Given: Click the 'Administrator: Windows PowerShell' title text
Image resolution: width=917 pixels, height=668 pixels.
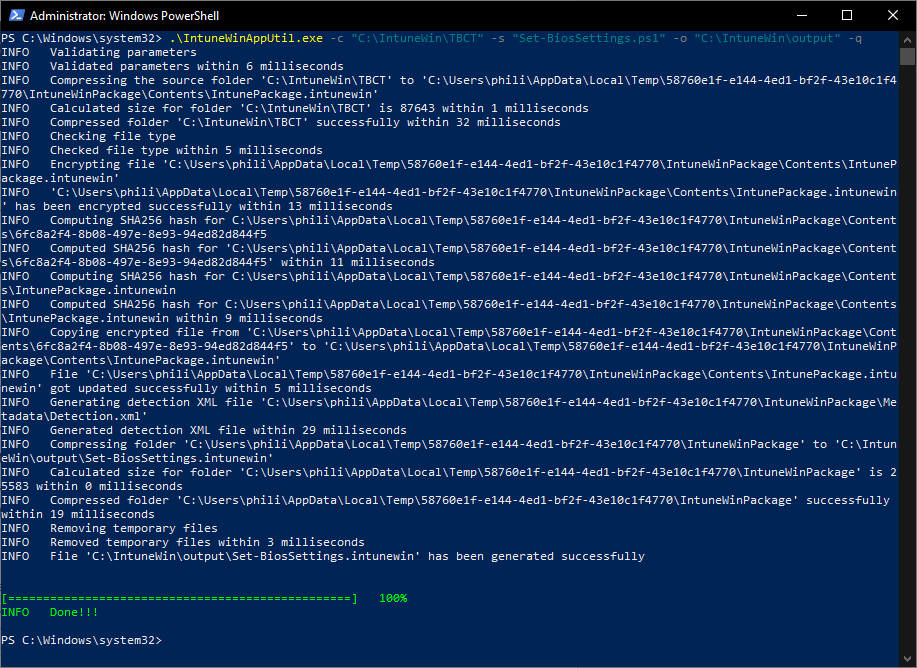Looking at the screenshot, I should point(125,16).
